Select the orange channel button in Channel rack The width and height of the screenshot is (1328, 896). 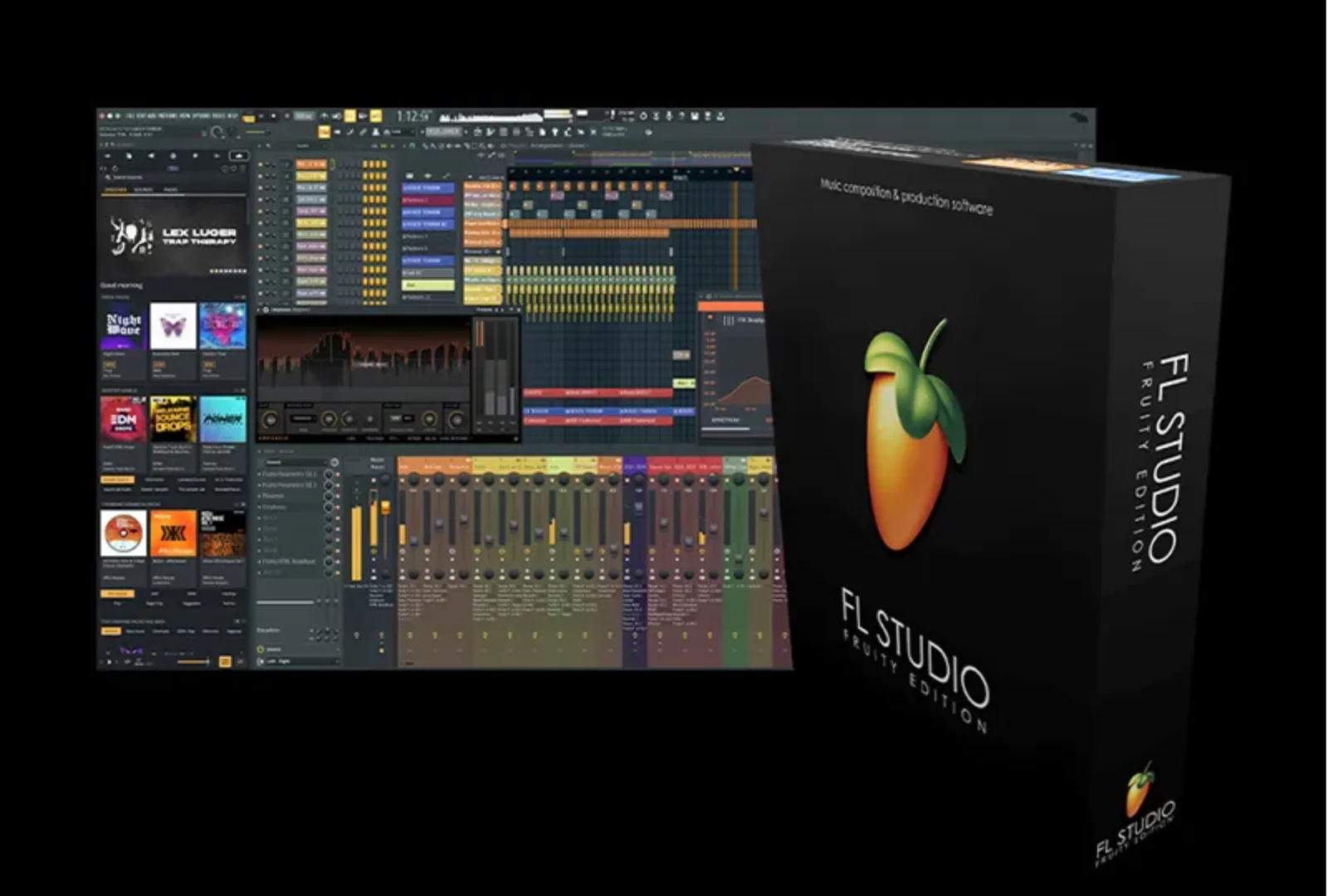tap(311, 164)
